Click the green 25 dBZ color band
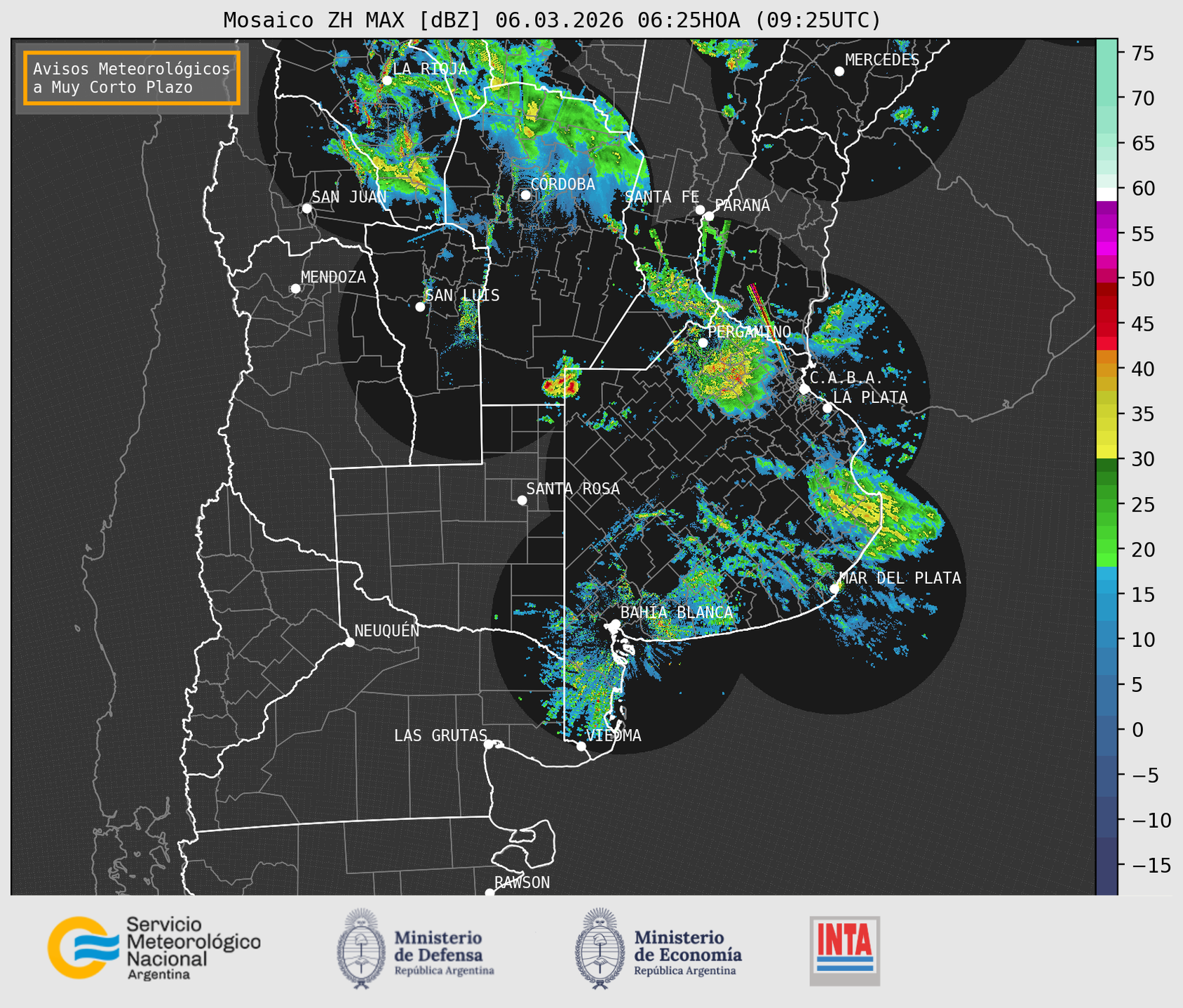 click(x=1107, y=505)
